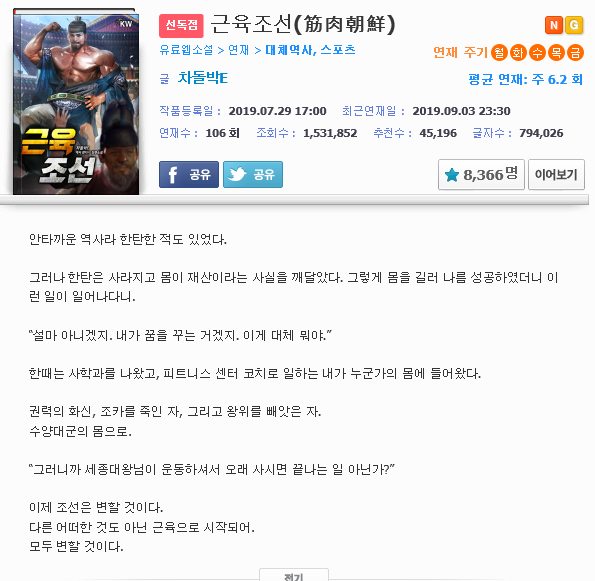Share on Twitter with 공유 button

coord(253,174)
